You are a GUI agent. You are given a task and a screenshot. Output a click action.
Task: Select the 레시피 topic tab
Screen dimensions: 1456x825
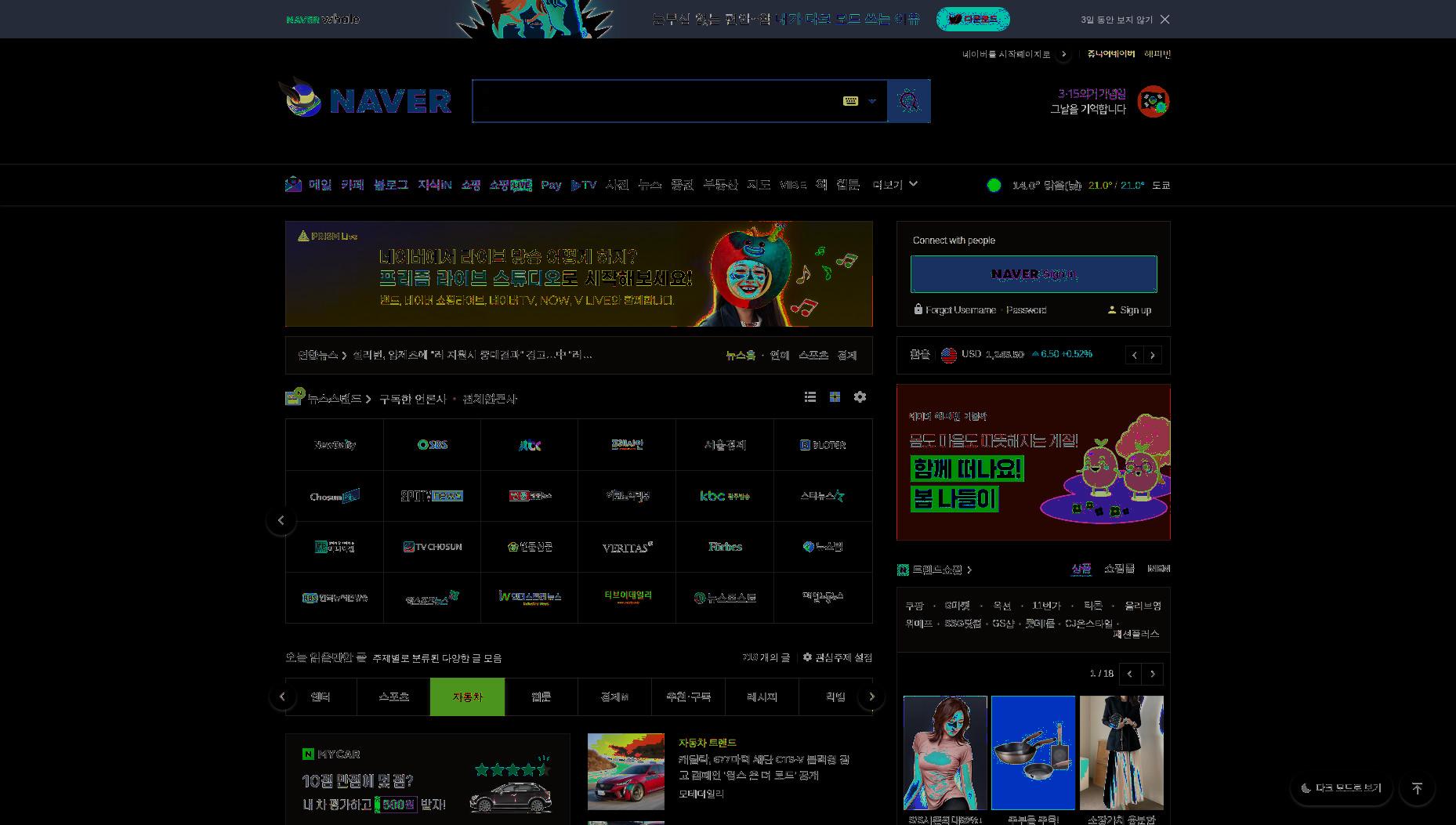[x=762, y=697]
